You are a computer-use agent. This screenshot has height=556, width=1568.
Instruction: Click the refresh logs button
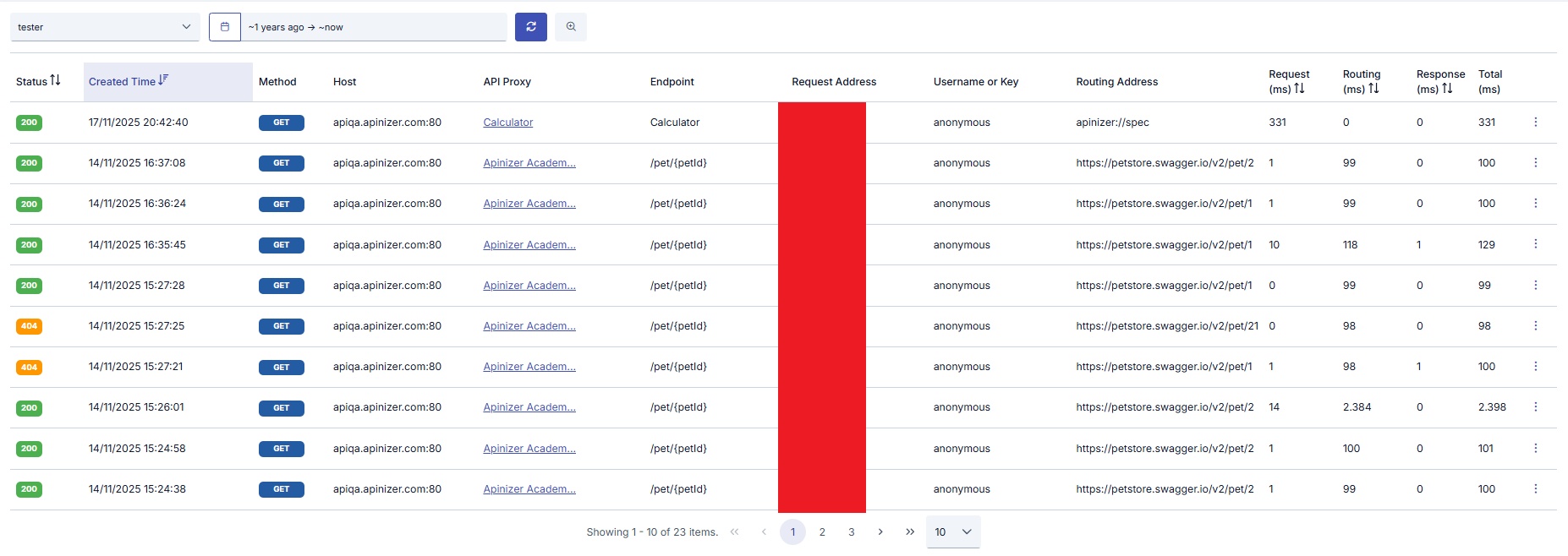pyautogui.click(x=530, y=27)
